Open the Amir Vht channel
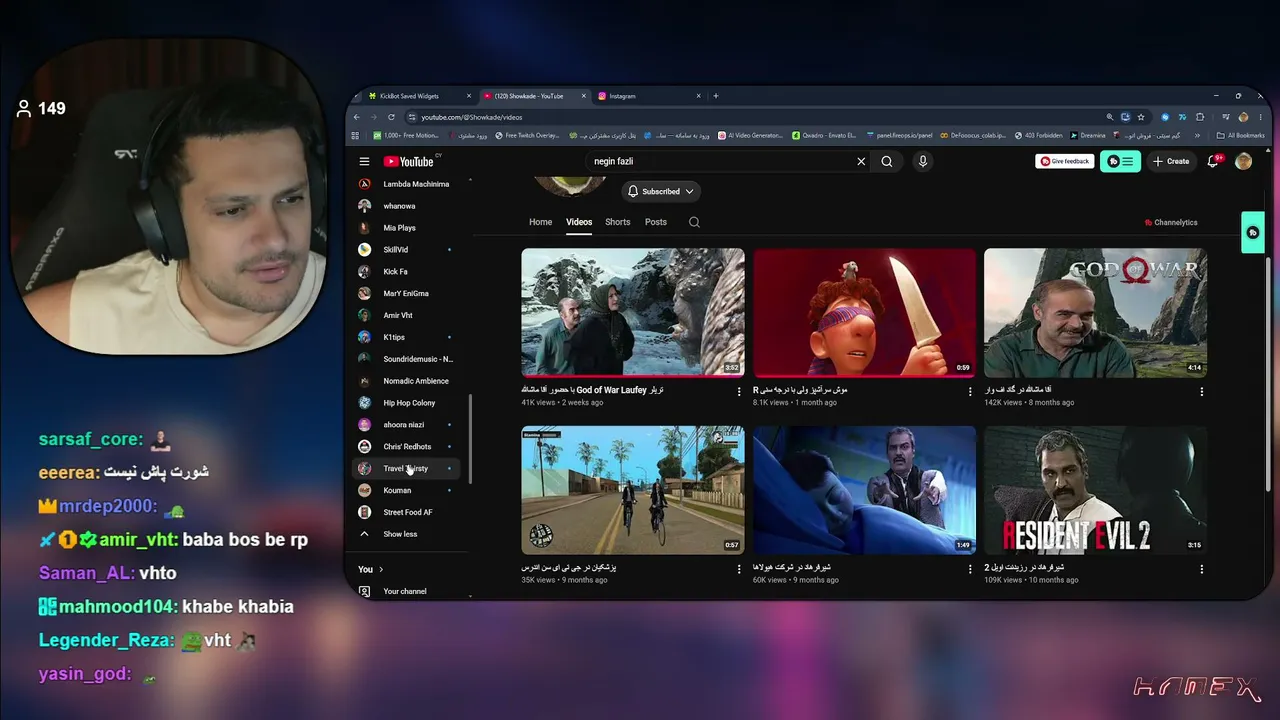 406,316
